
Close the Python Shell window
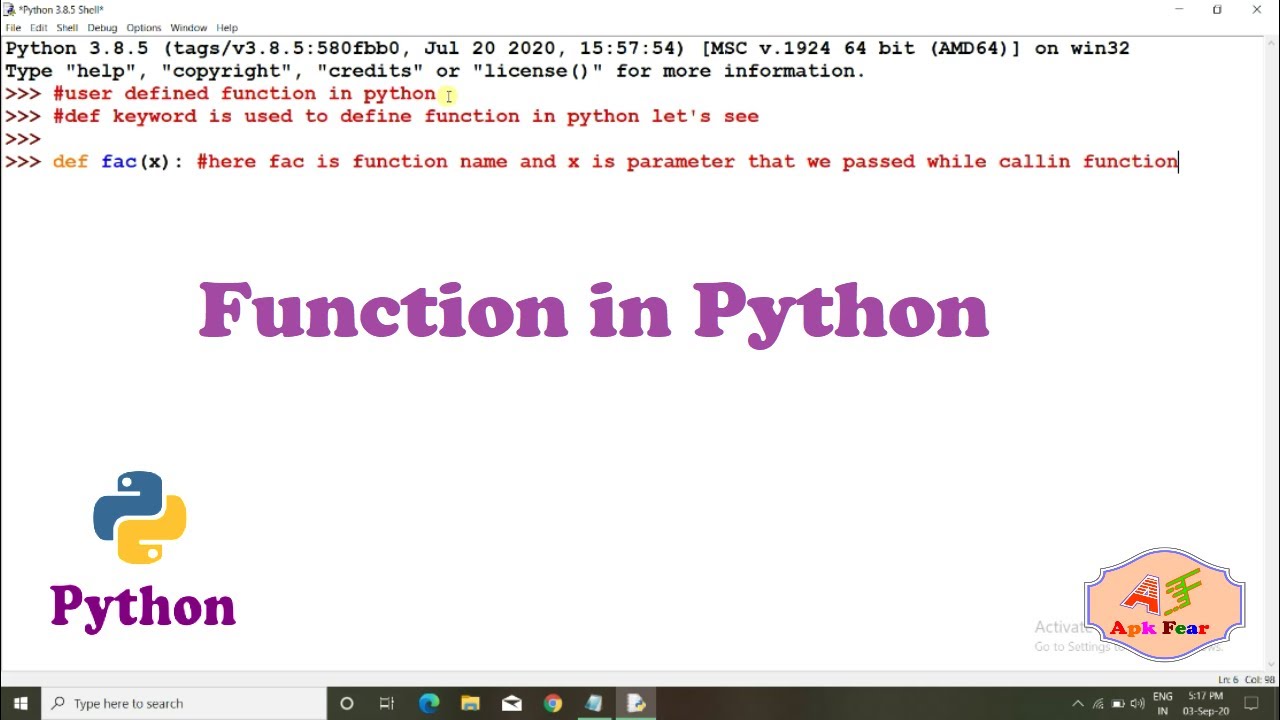coord(1257,10)
